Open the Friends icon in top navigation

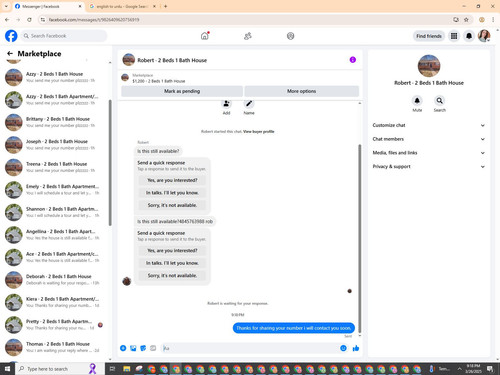248,36
